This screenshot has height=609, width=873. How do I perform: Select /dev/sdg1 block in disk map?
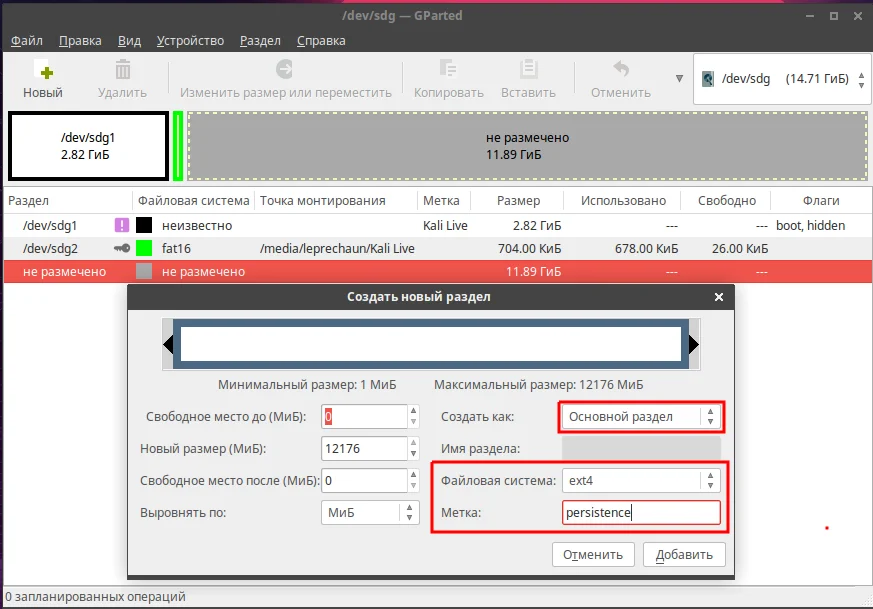89,146
